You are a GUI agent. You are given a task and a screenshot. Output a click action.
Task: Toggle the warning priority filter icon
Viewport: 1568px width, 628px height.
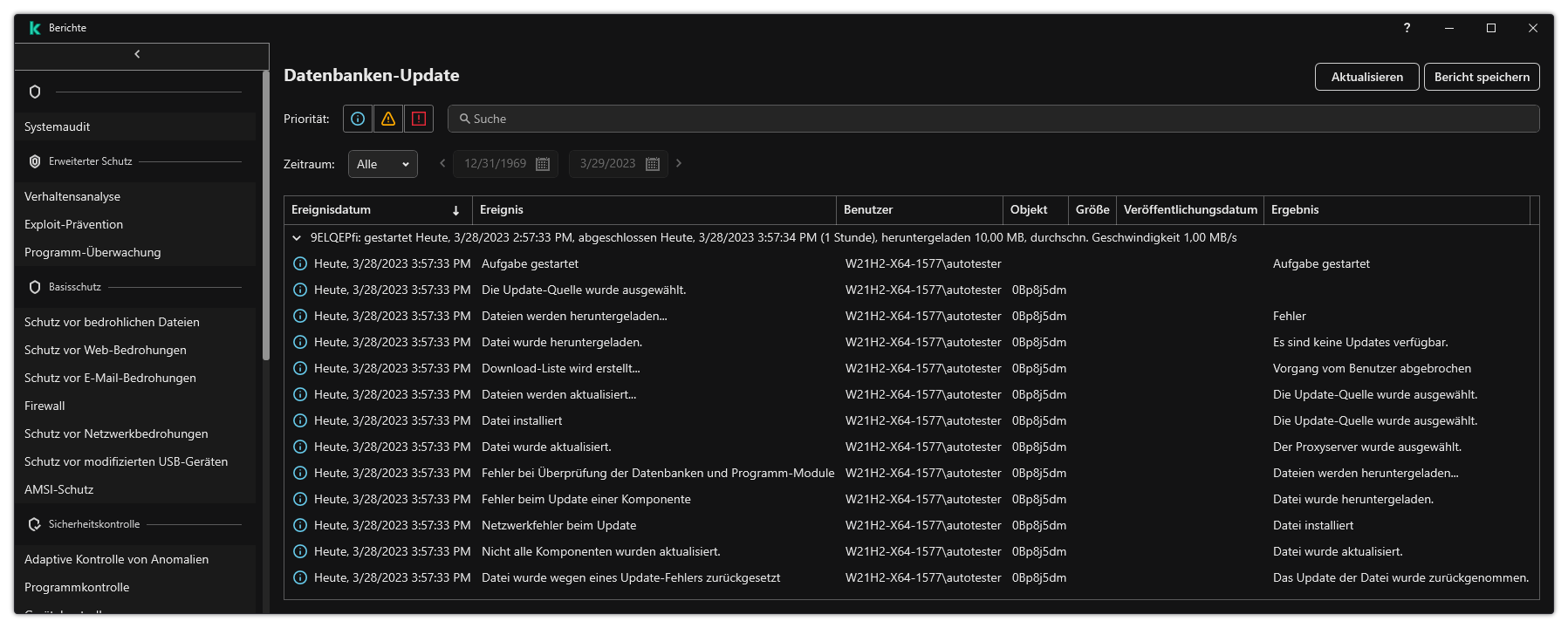point(388,119)
